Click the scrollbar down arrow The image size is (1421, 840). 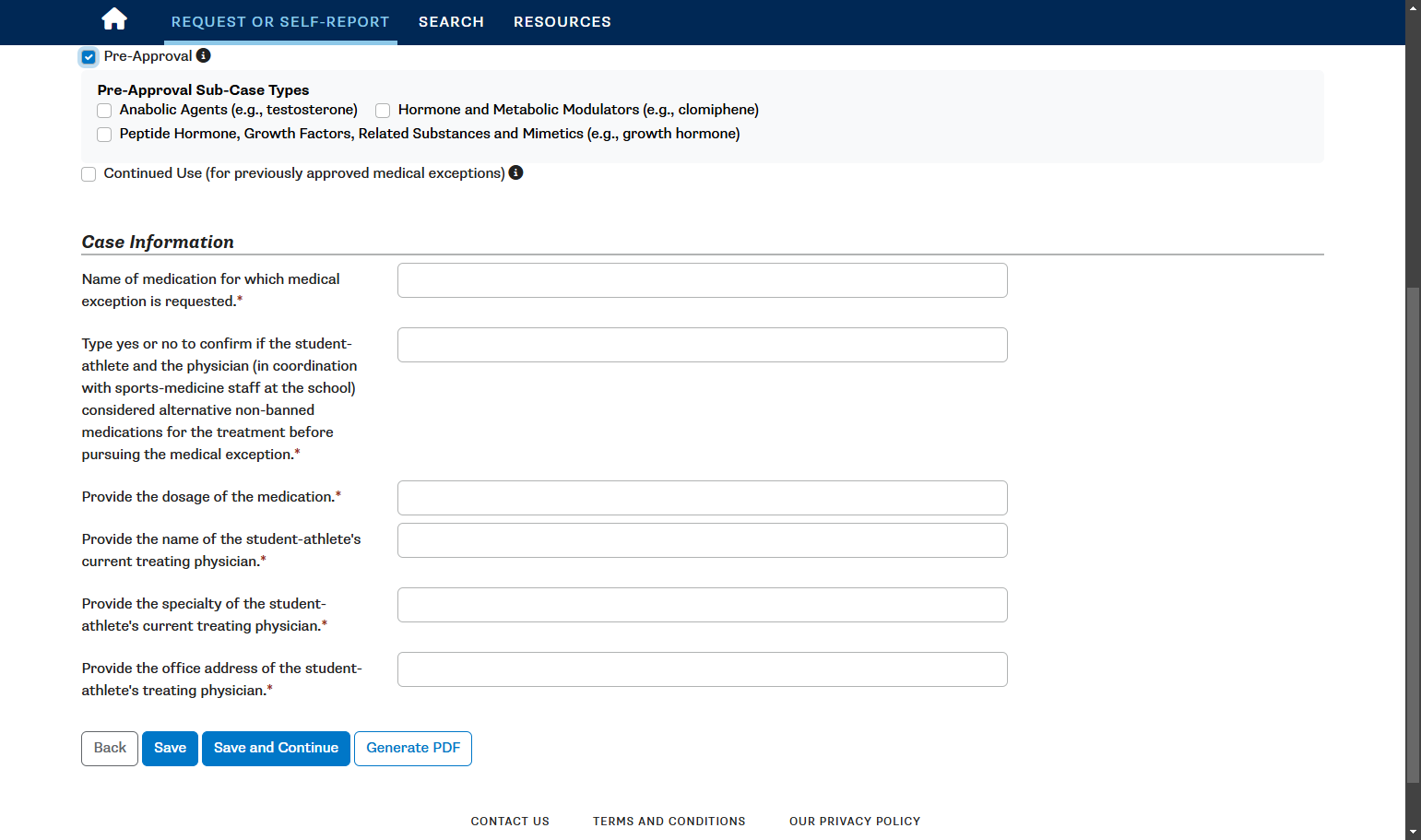[x=1413, y=833]
